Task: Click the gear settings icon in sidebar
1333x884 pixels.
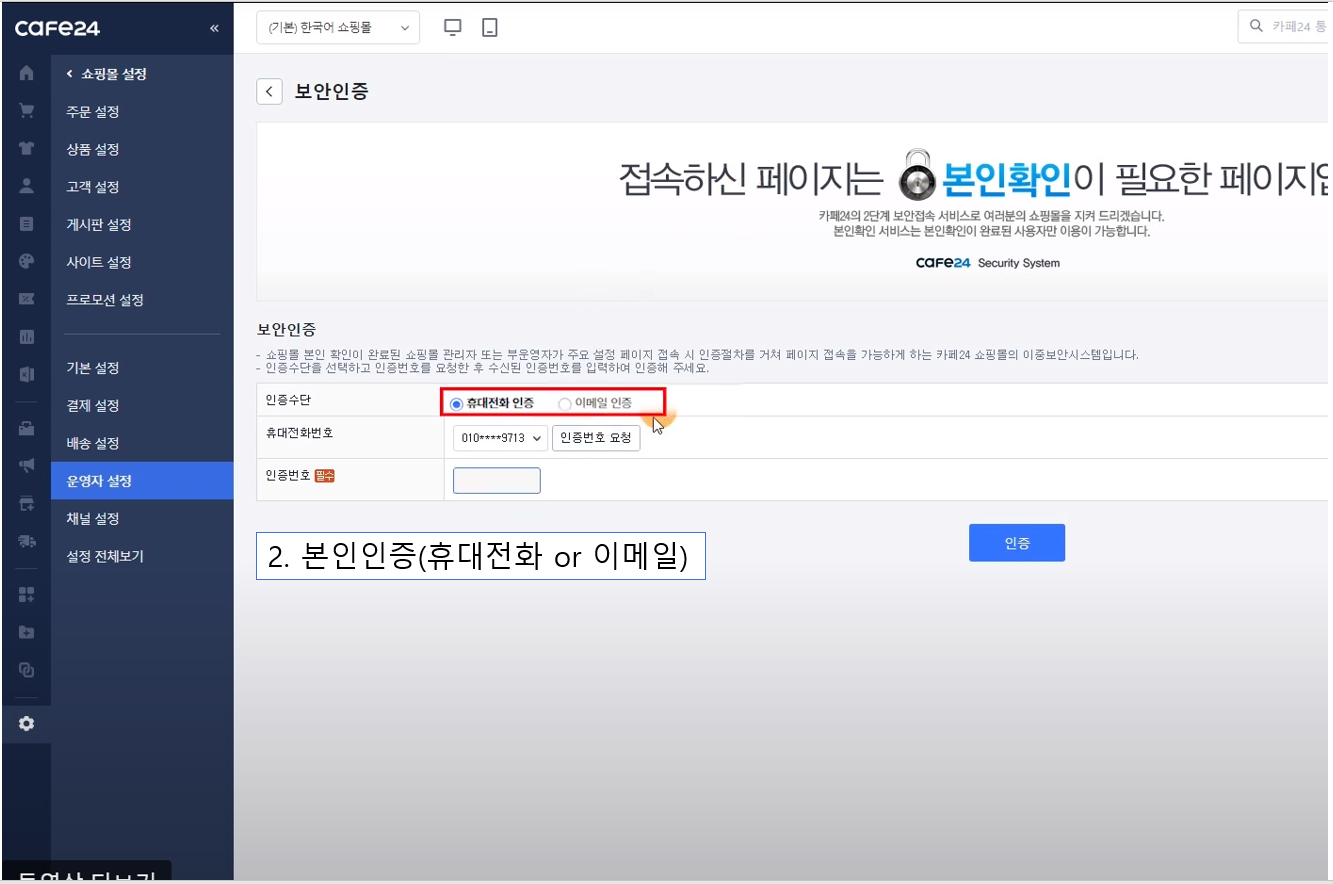Action: (x=26, y=723)
